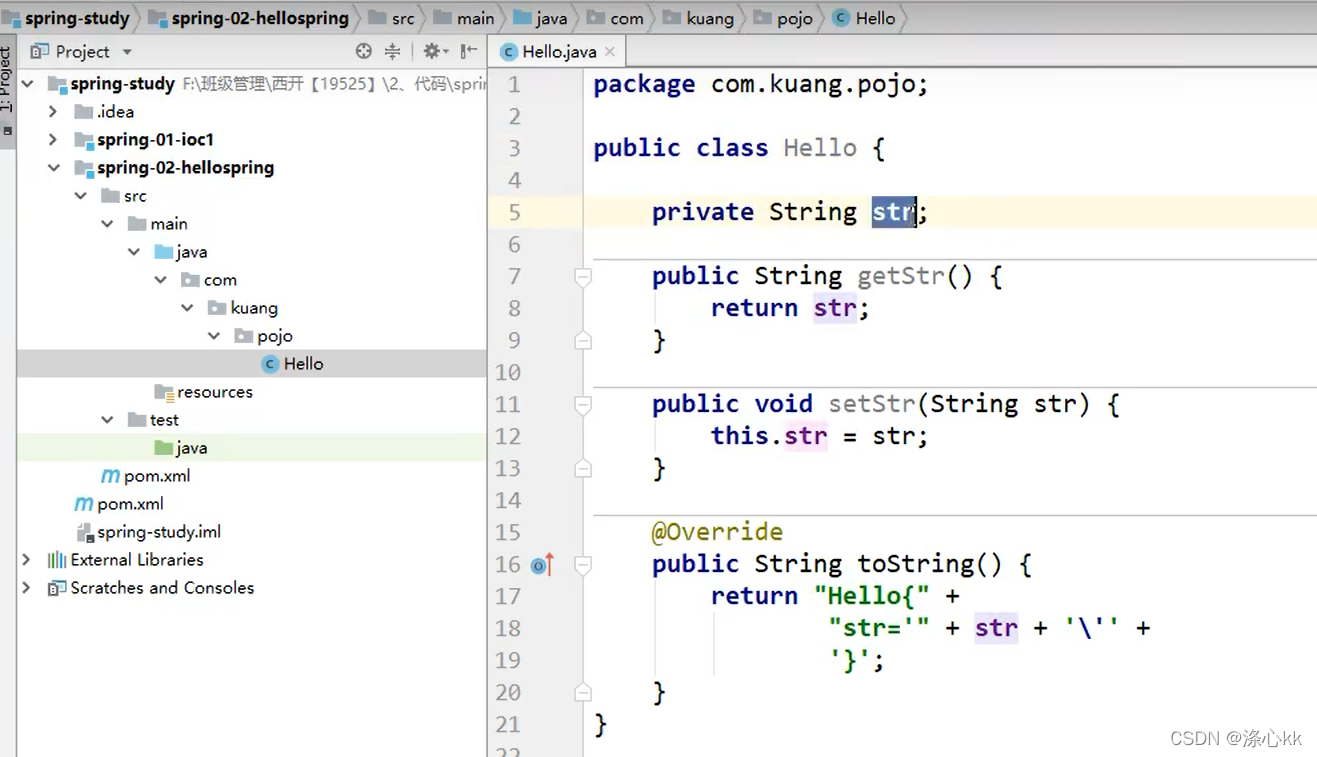The width and height of the screenshot is (1317, 757).
Task: Collapse the pojo package arrow
Action: [215, 336]
